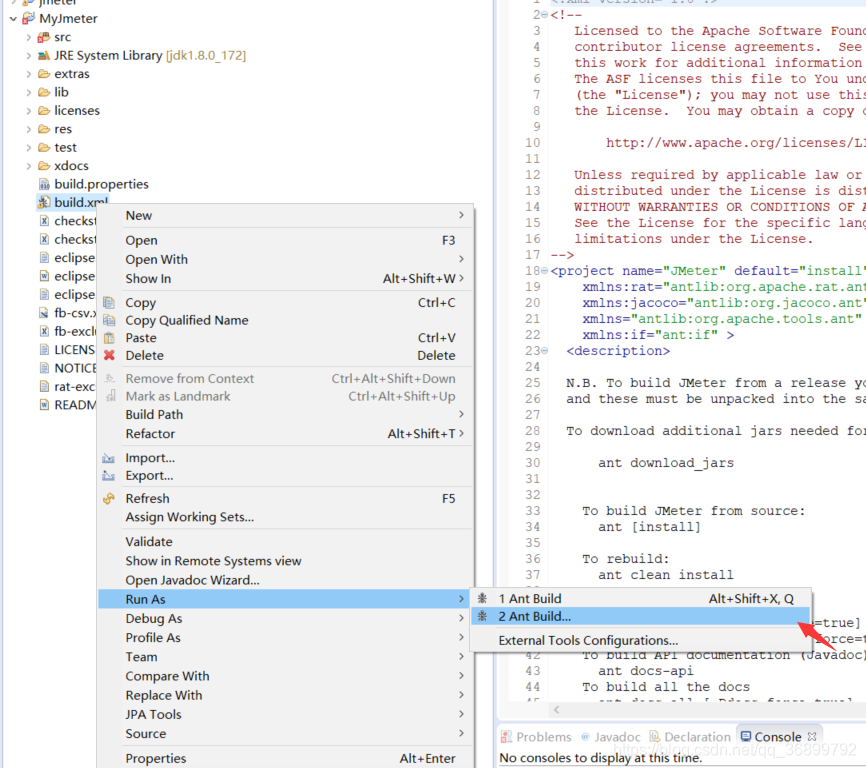
Task: Select 1 Ant Build in submenu
Action: point(641,598)
